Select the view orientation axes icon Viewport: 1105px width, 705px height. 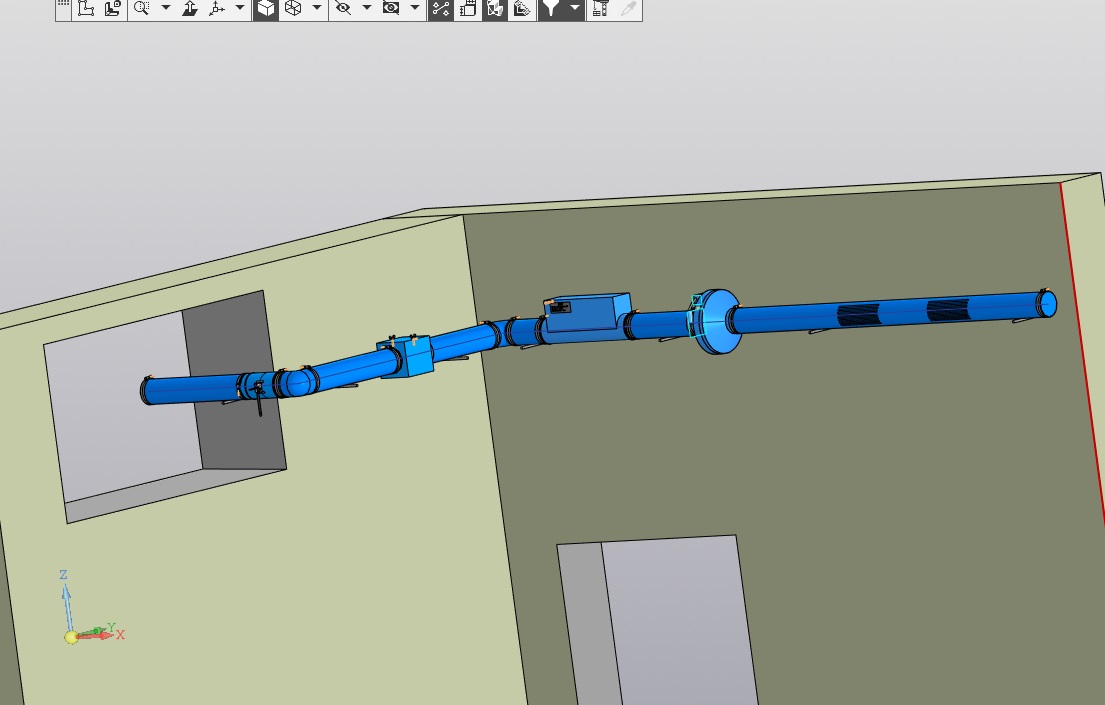[x=217, y=8]
